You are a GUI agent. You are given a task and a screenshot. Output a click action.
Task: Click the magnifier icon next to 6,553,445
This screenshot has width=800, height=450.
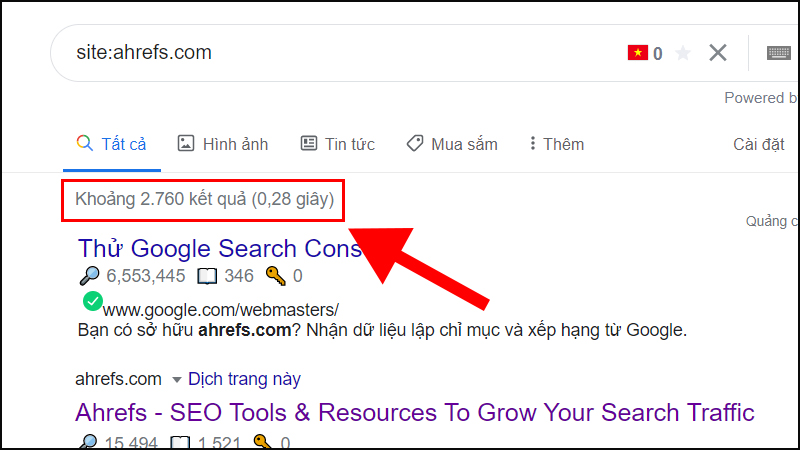[x=90, y=276]
